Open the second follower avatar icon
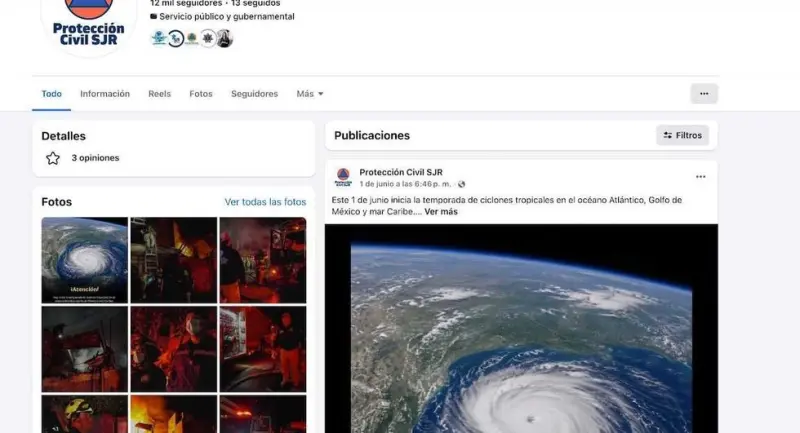The image size is (800, 433). point(176,38)
